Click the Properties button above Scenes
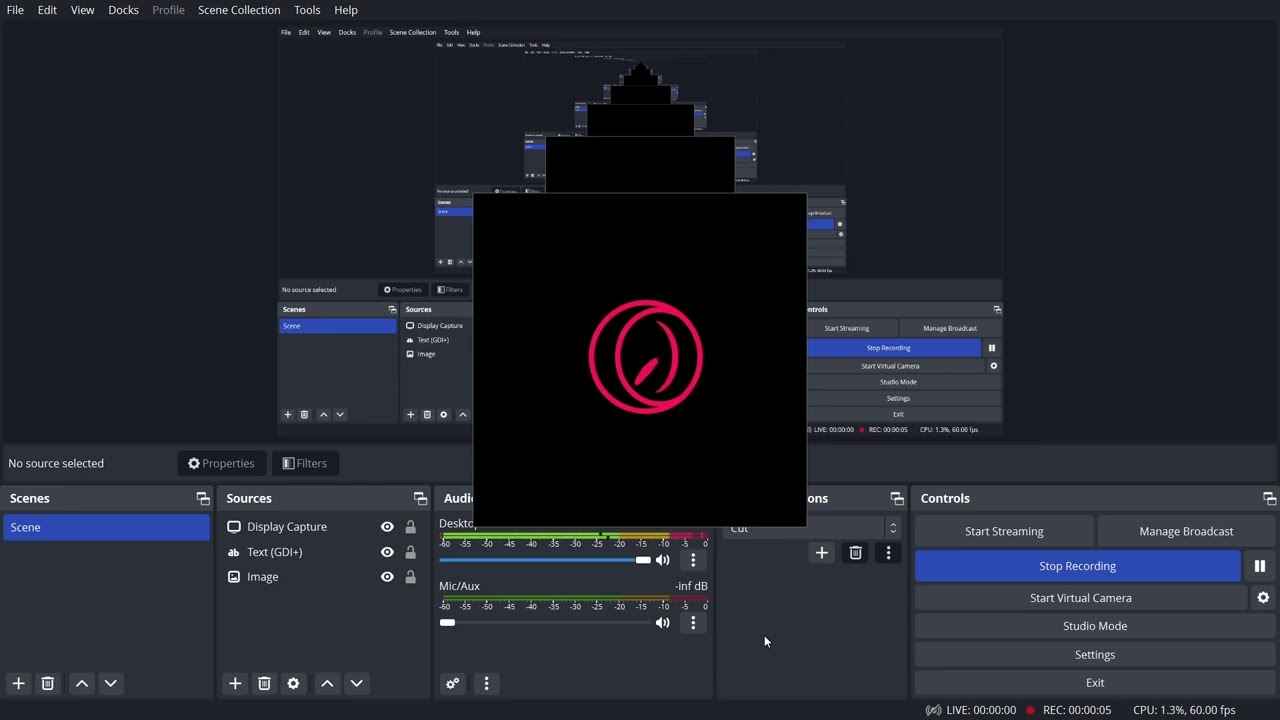This screenshot has width=1280, height=720. click(221, 463)
